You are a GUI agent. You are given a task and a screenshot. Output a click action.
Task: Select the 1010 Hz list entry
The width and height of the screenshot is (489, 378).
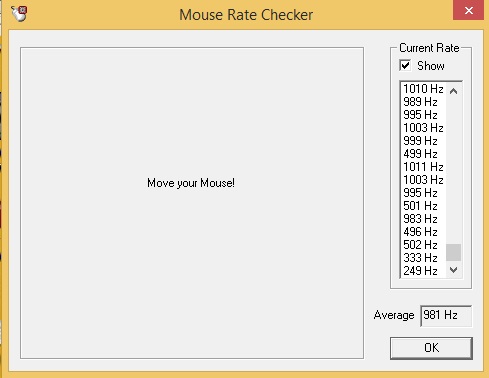point(423,89)
